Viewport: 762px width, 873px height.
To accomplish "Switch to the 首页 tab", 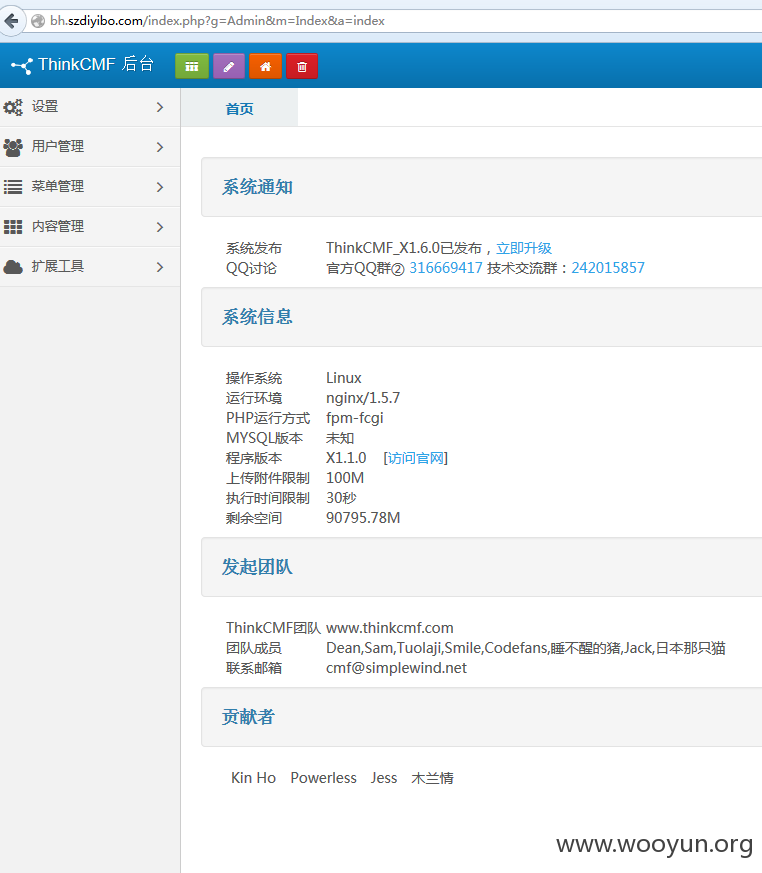I will point(239,109).
